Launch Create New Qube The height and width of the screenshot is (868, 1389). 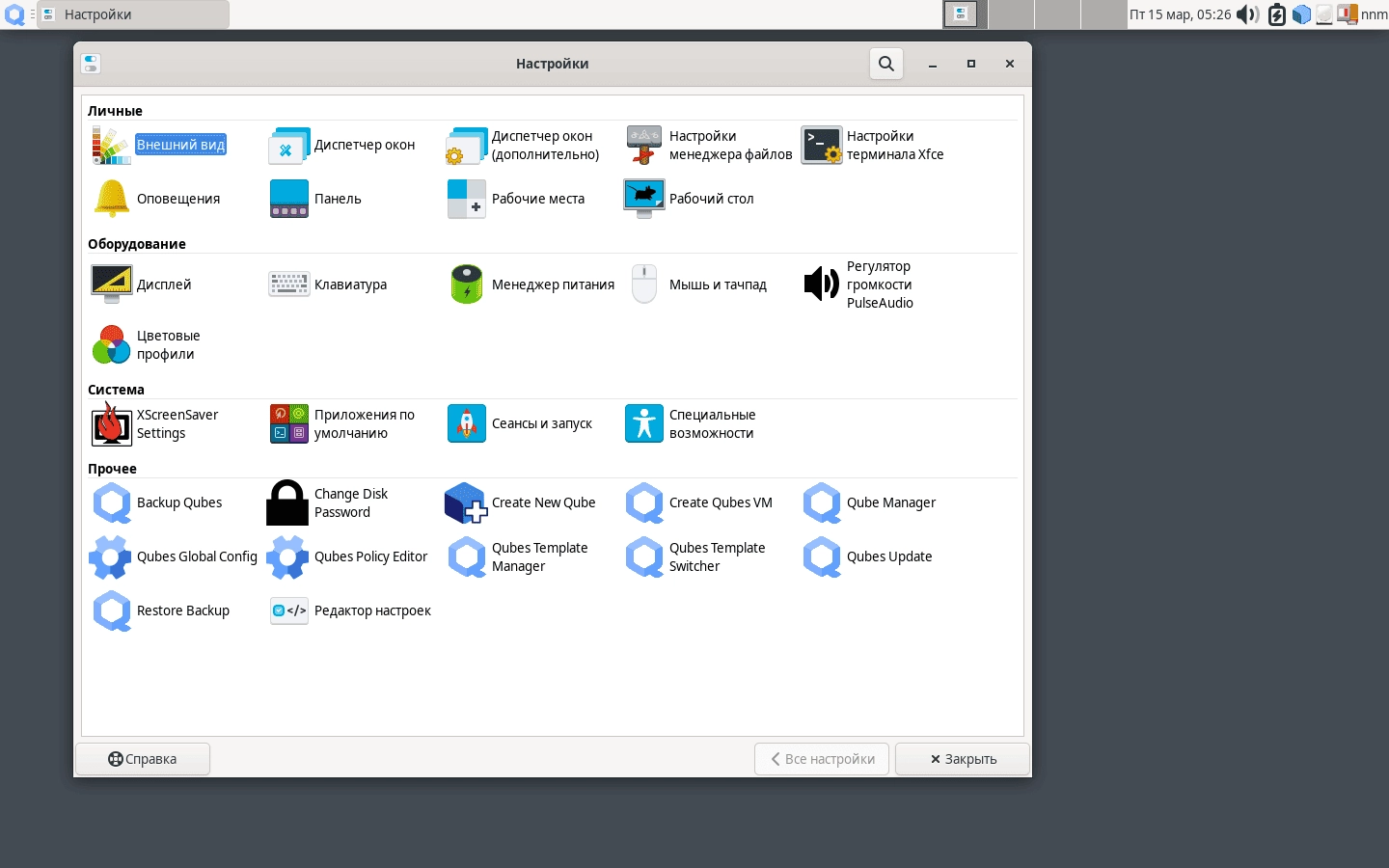[x=521, y=503]
